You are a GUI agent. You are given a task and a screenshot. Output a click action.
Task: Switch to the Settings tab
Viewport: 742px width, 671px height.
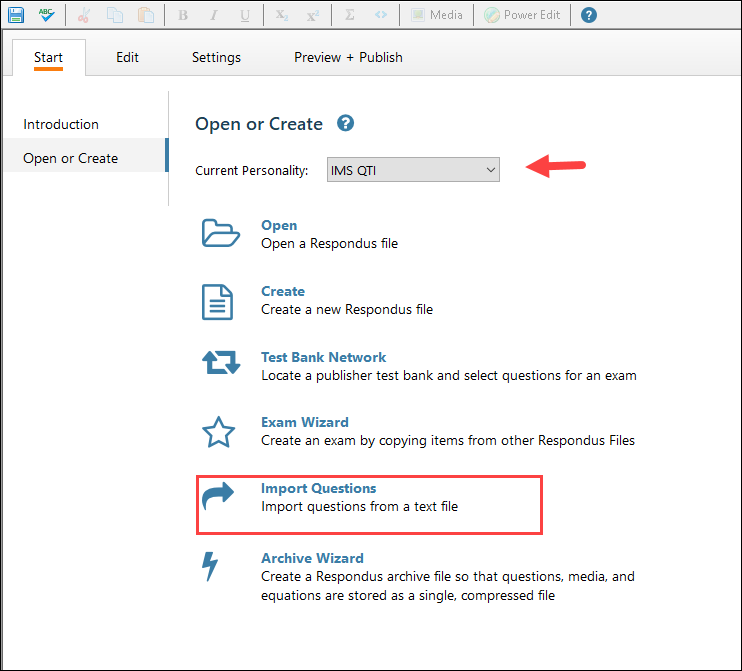(216, 57)
